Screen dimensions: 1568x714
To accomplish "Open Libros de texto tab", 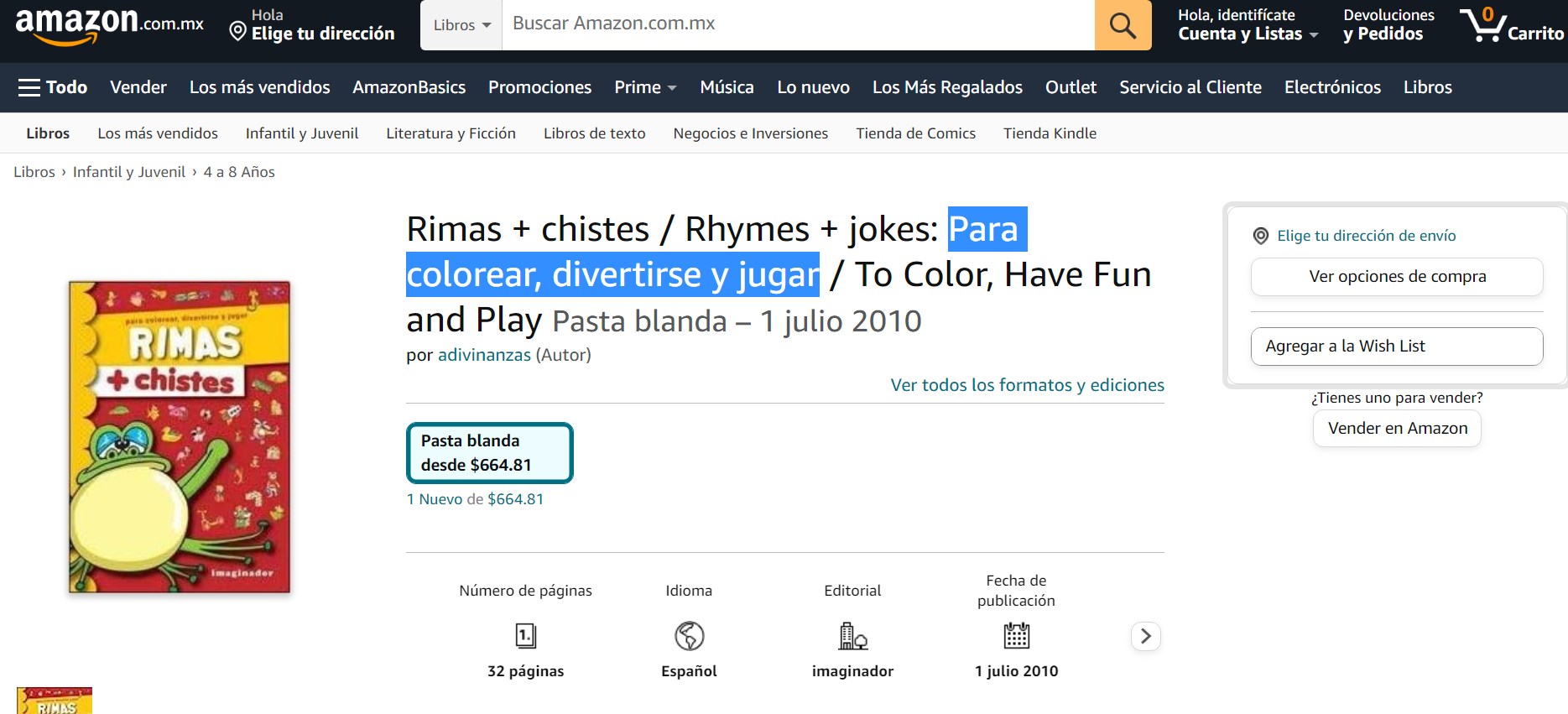I will tap(595, 133).
